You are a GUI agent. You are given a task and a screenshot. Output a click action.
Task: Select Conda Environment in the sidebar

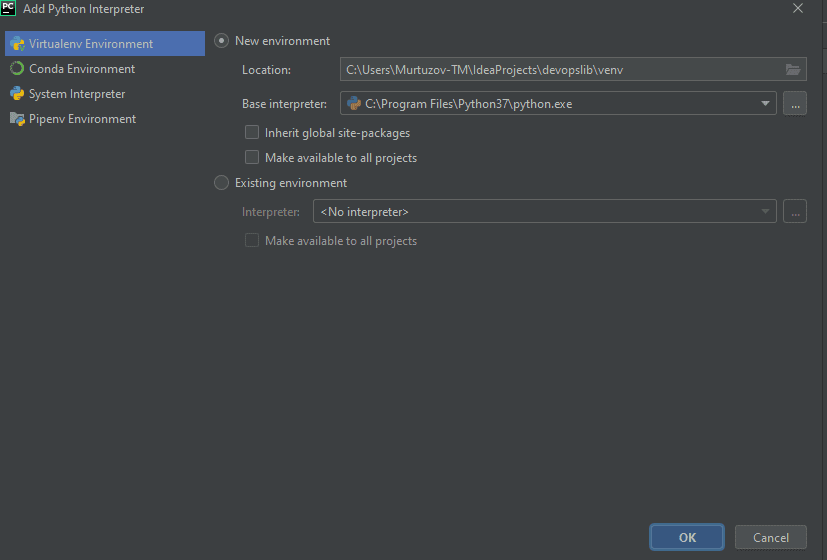[x=82, y=69]
